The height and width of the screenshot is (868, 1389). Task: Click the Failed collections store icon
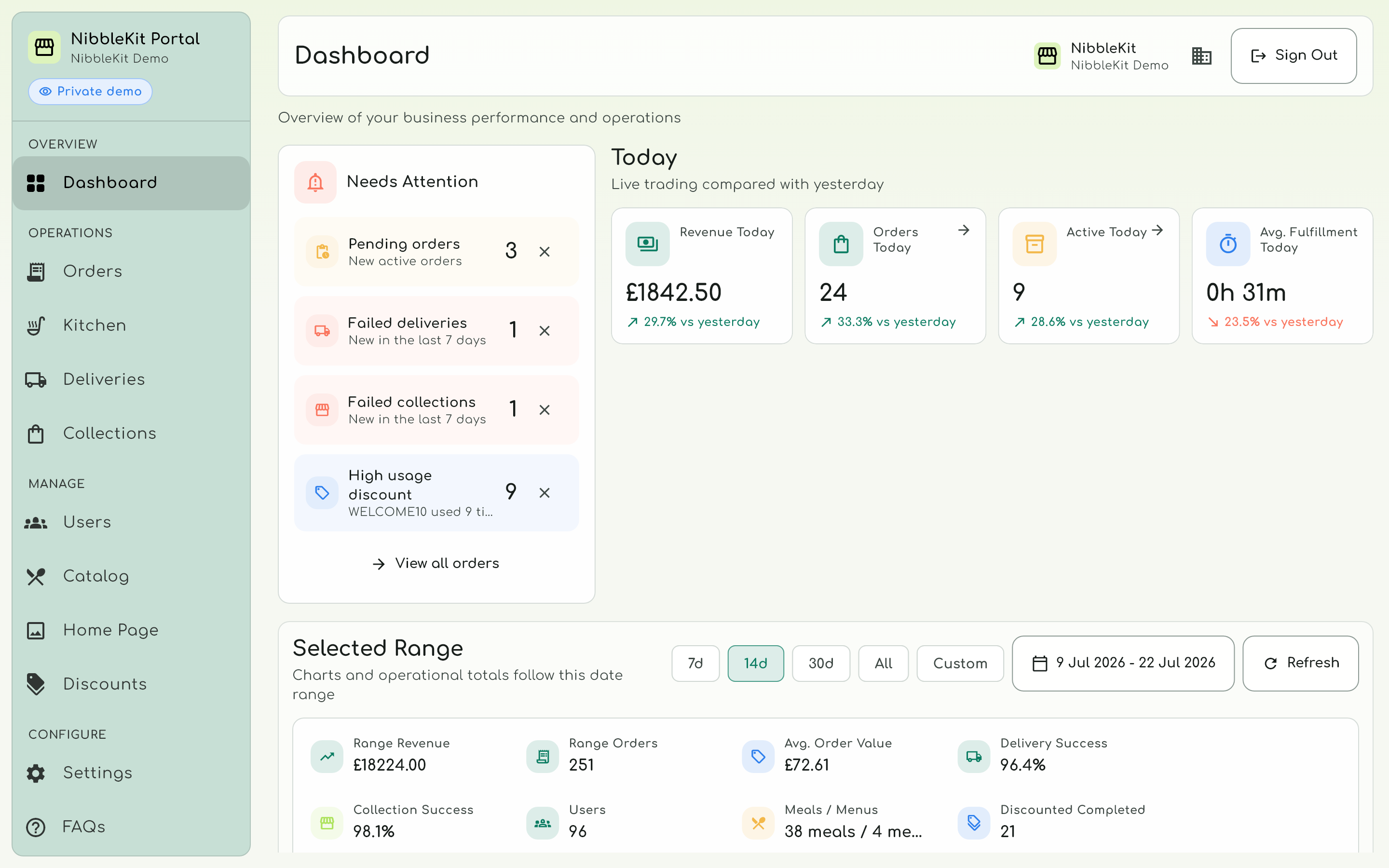[x=322, y=410]
